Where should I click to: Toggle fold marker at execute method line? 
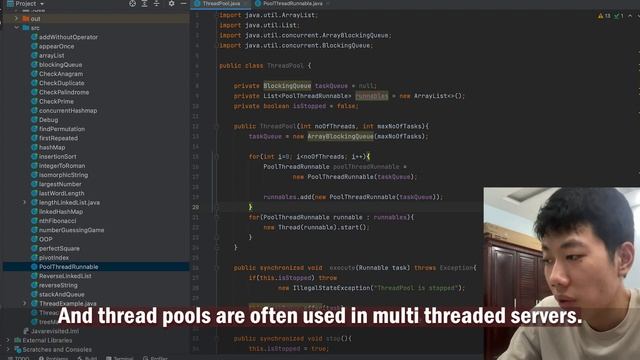point(217,268)
